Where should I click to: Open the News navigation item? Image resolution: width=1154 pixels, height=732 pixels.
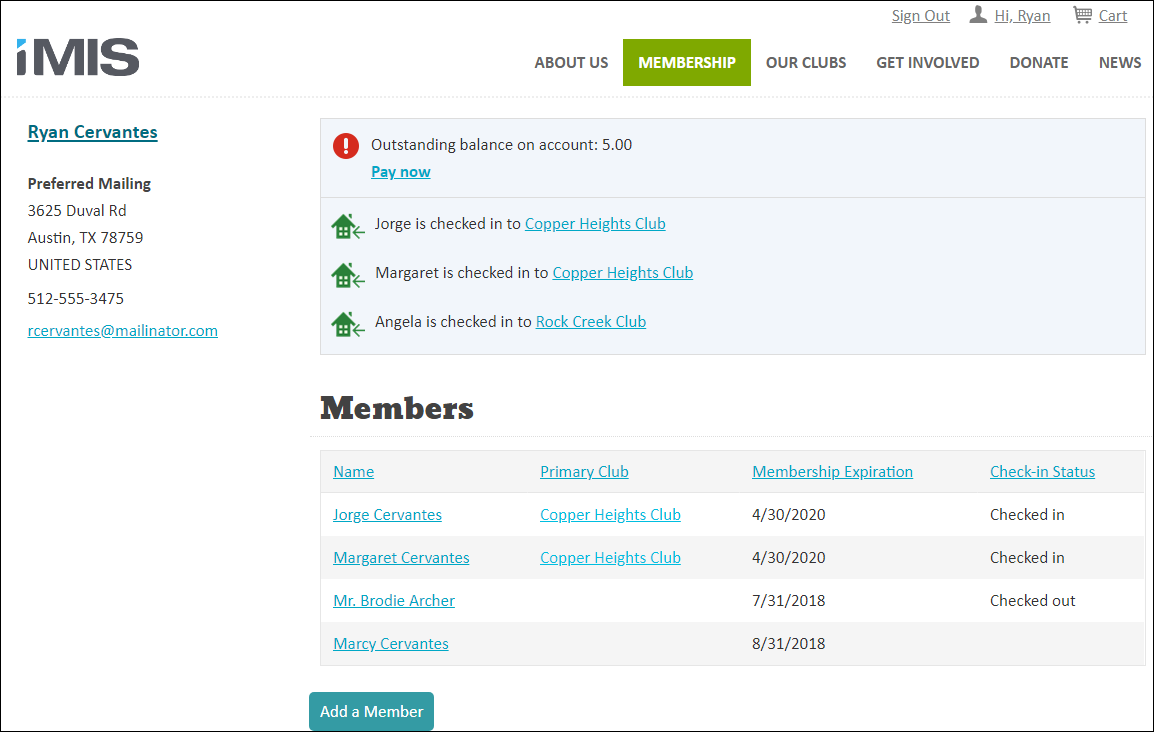point(1119,63)
